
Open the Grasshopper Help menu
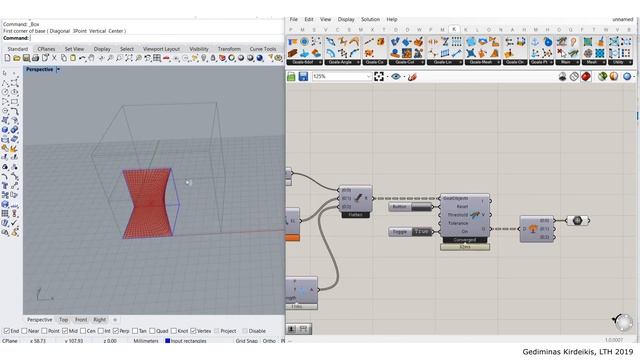coord(392,19)
